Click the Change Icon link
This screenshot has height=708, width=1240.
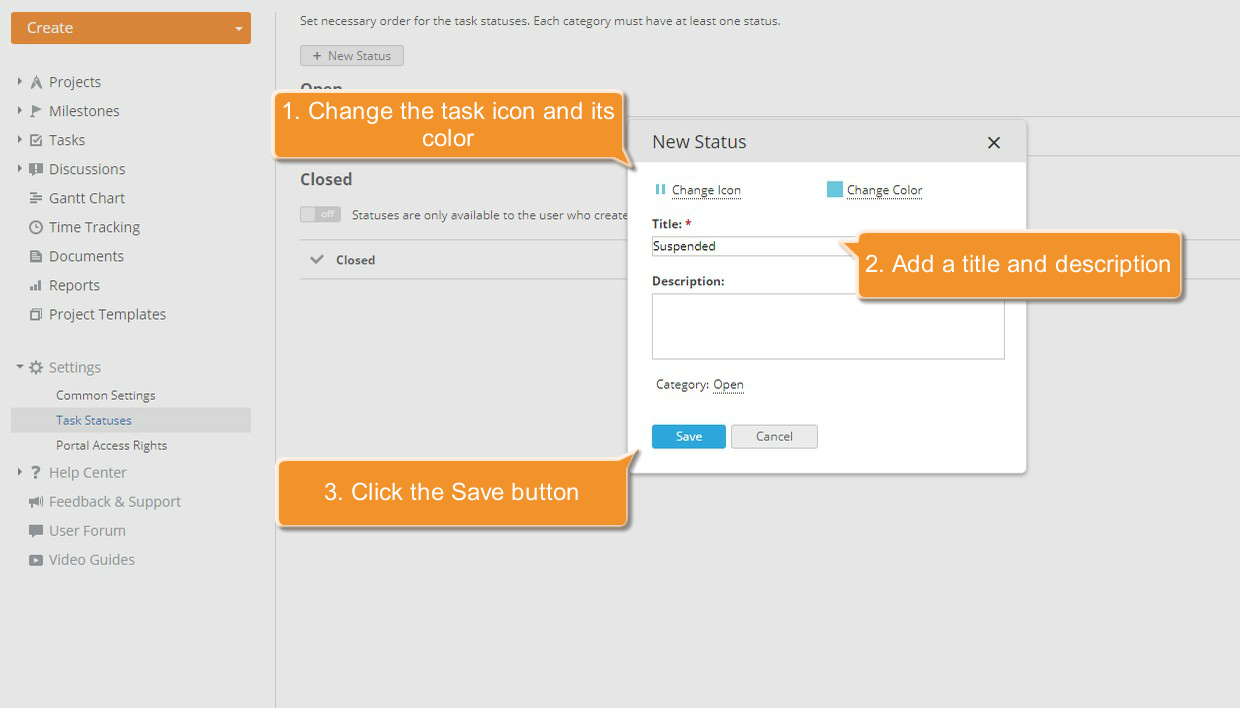(x=707, y=190)
